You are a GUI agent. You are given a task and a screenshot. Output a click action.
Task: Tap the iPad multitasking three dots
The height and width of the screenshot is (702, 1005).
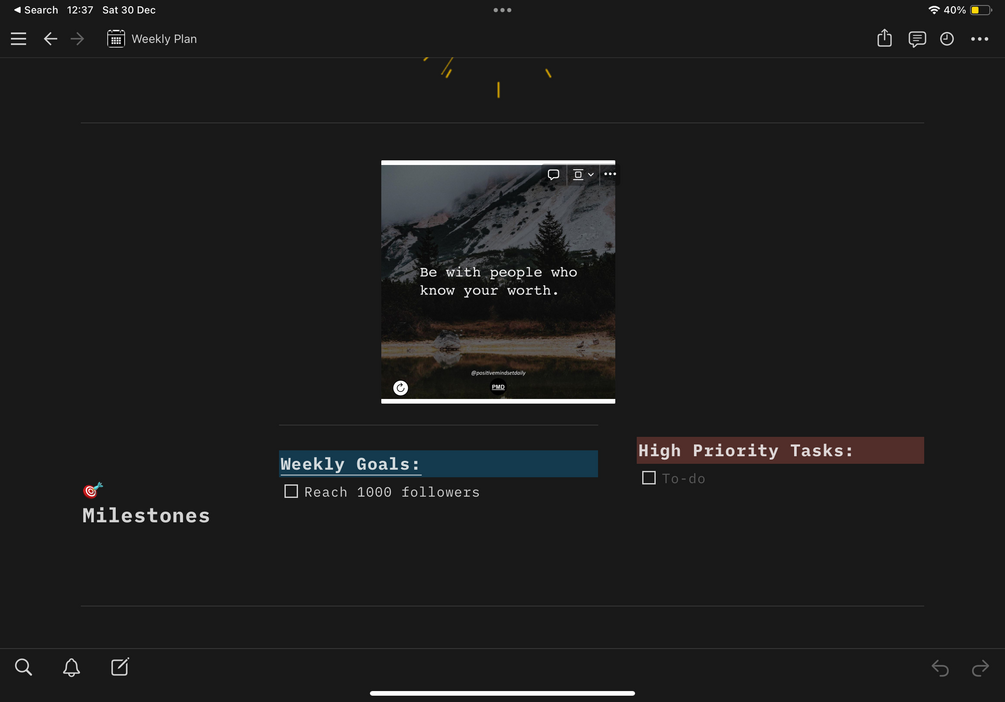pos(502,10)
